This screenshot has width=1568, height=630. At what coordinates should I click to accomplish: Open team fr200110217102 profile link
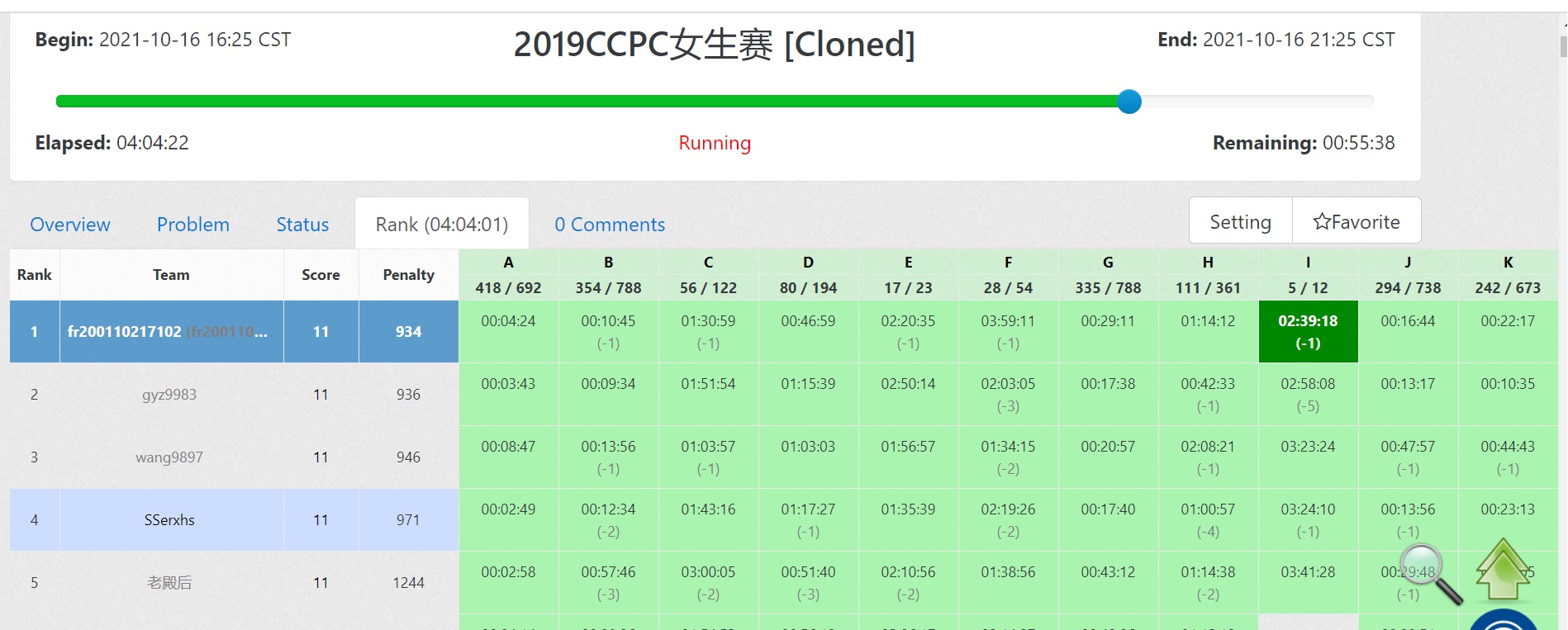(x=124, y=332)
